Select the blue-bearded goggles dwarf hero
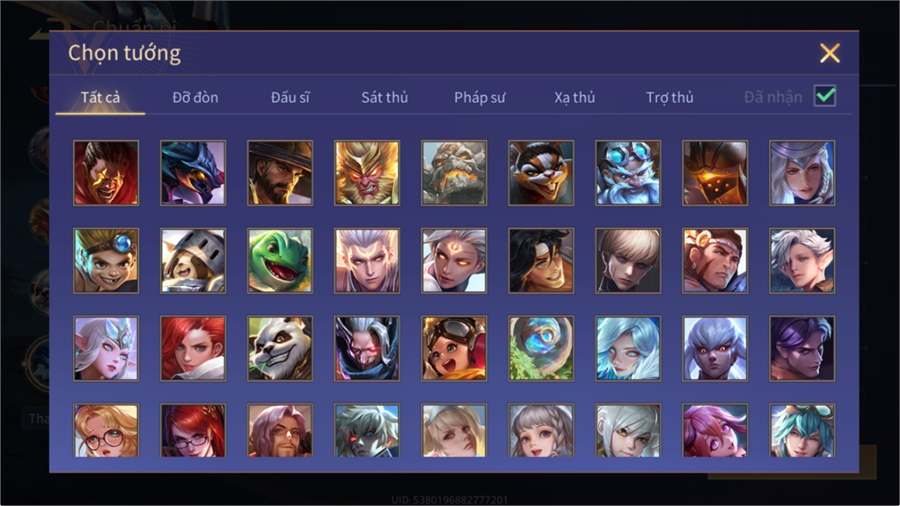The height and width of the screenshot is (506, 900). click(628, 173)
